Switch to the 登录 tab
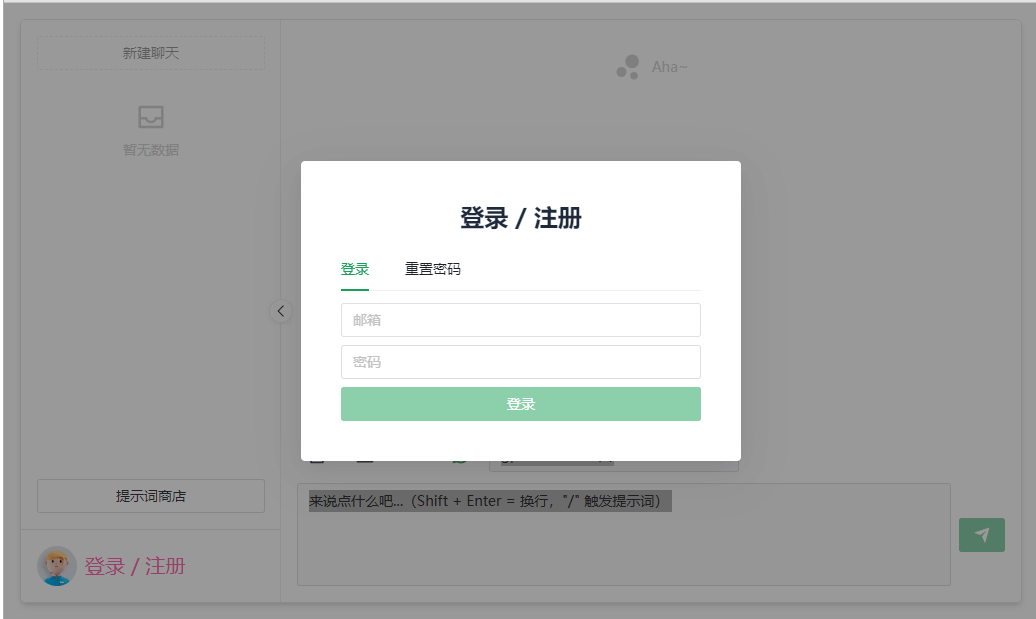Image resolution: width=1036 pixels, height=619 pixels. 355,269
